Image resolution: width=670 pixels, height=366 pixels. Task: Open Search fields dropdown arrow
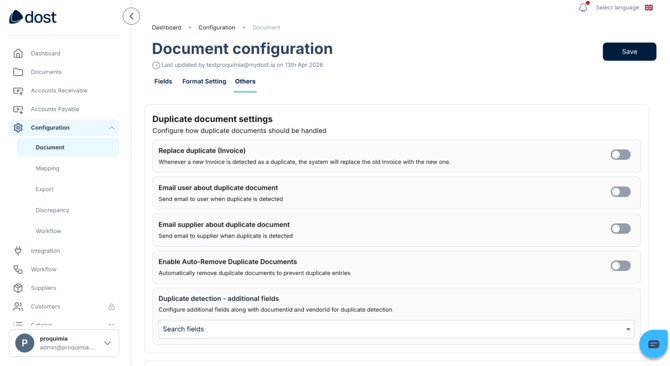click(628, 329)
